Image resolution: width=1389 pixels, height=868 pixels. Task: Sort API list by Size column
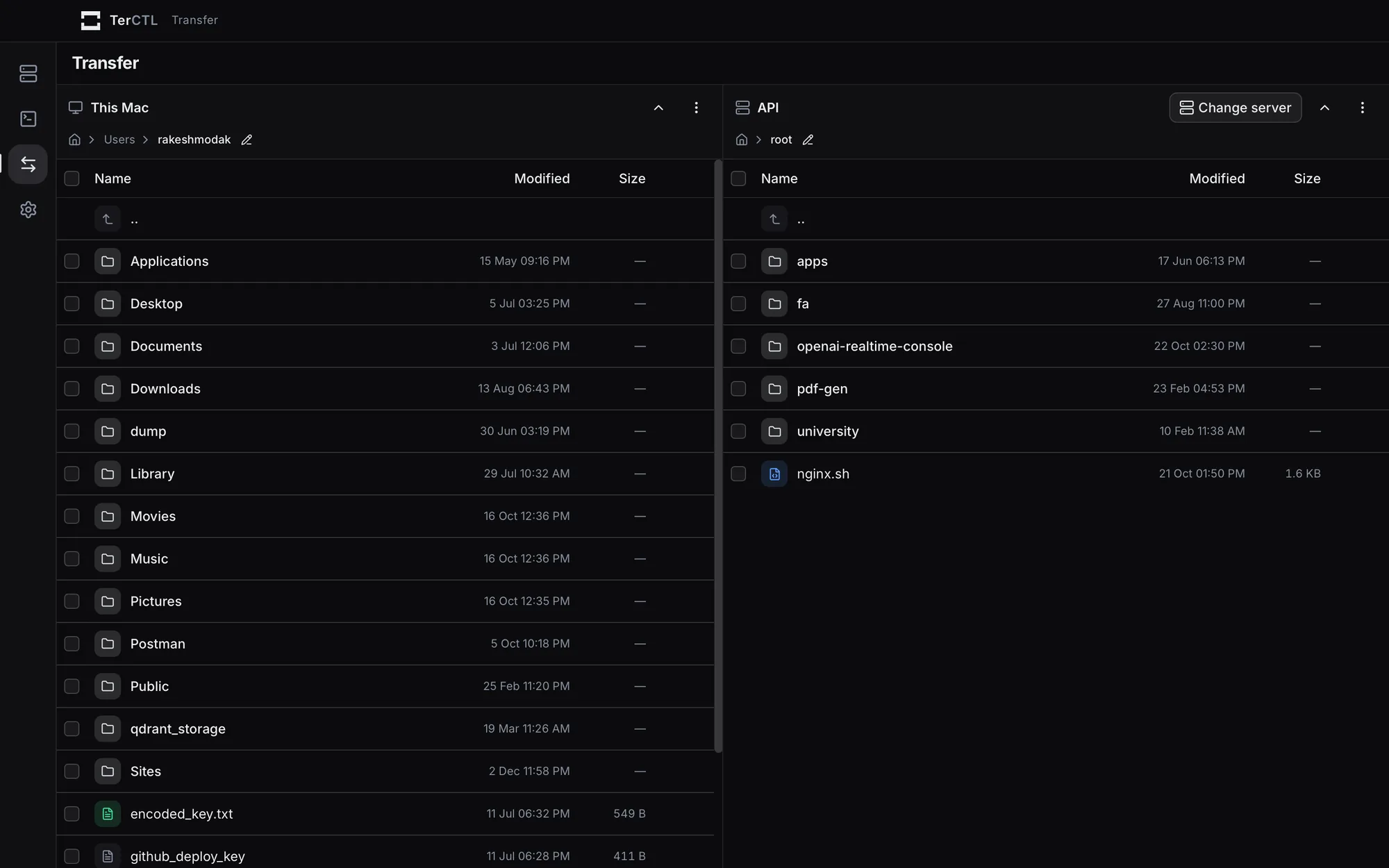(1307, 178)
